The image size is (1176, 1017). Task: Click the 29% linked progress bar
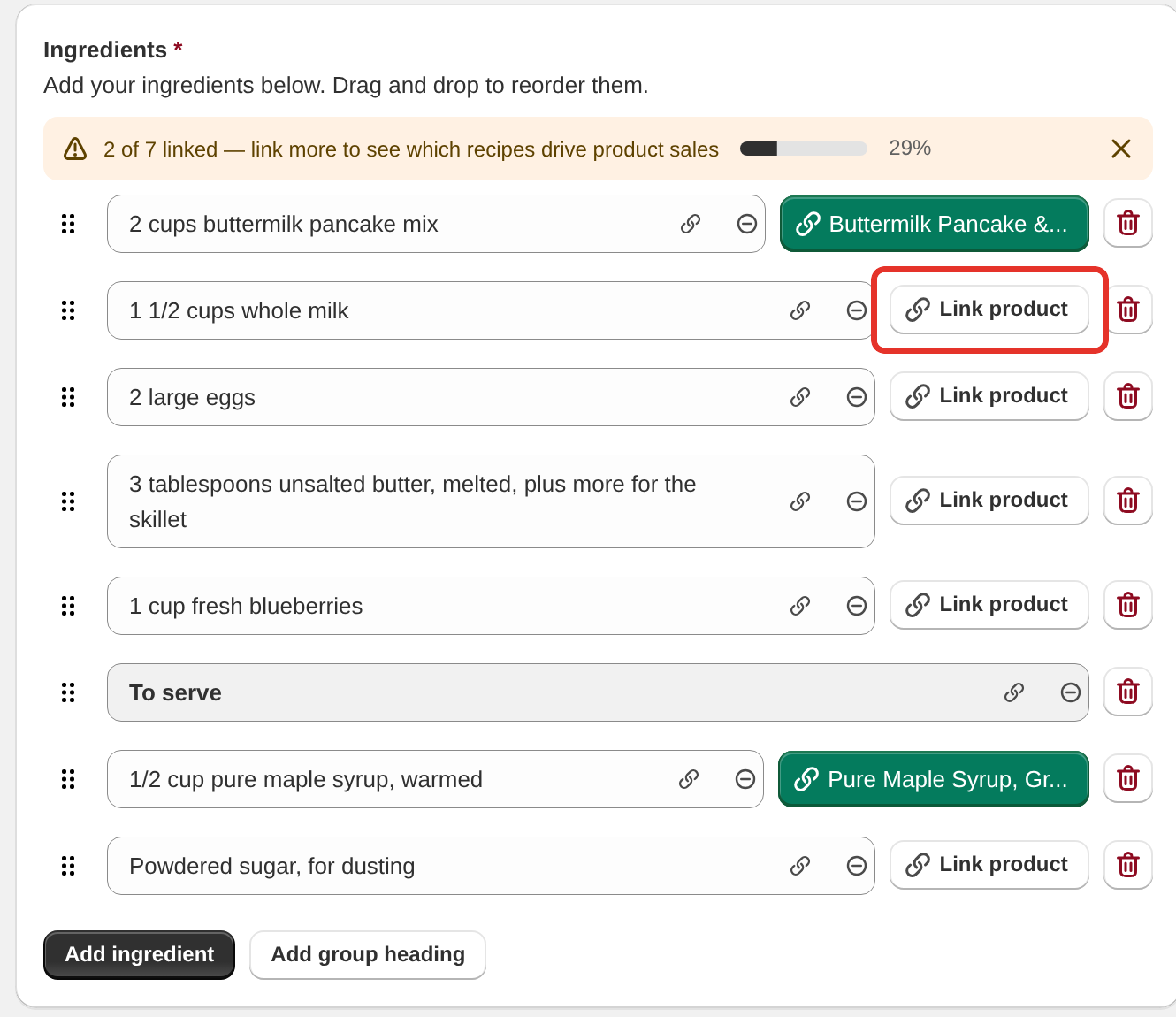click(804, 149)
